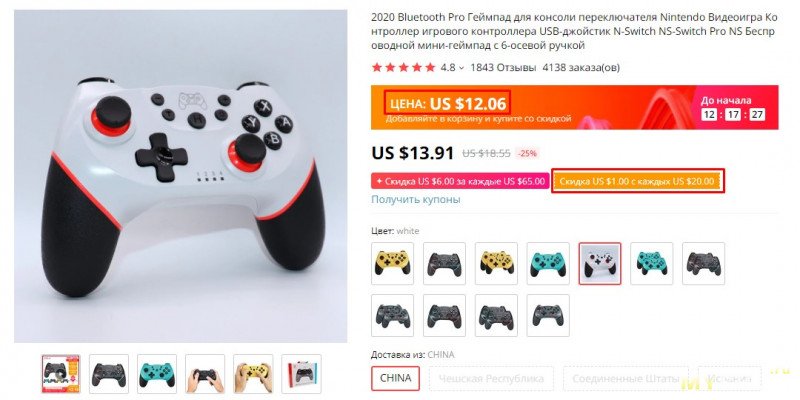Show the turquoise controller gallery thumbnail
Viewport: 800px width, 400px height.
(x=157, y=374)
